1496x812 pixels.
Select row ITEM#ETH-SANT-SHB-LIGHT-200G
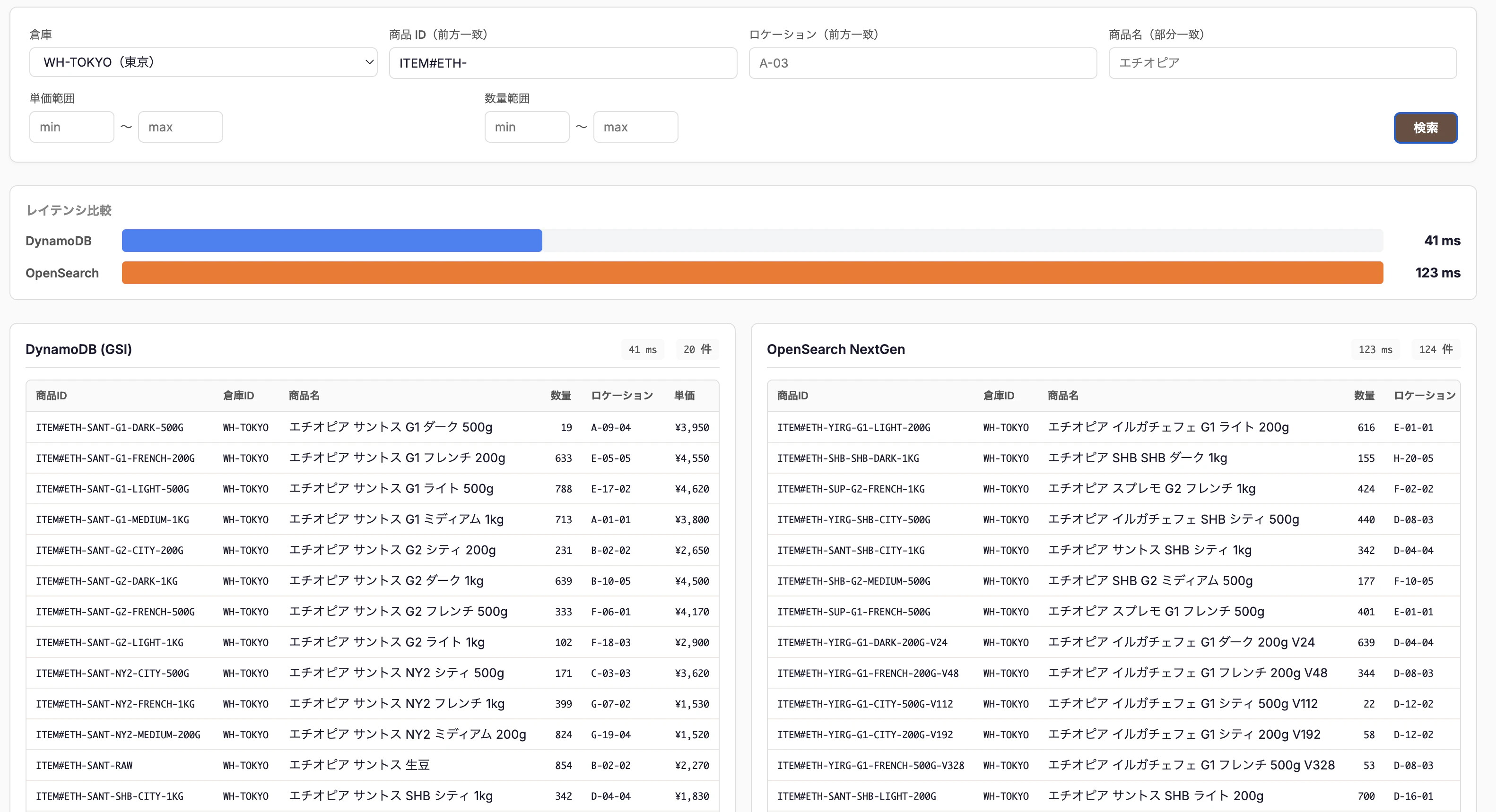point(1113,796)
